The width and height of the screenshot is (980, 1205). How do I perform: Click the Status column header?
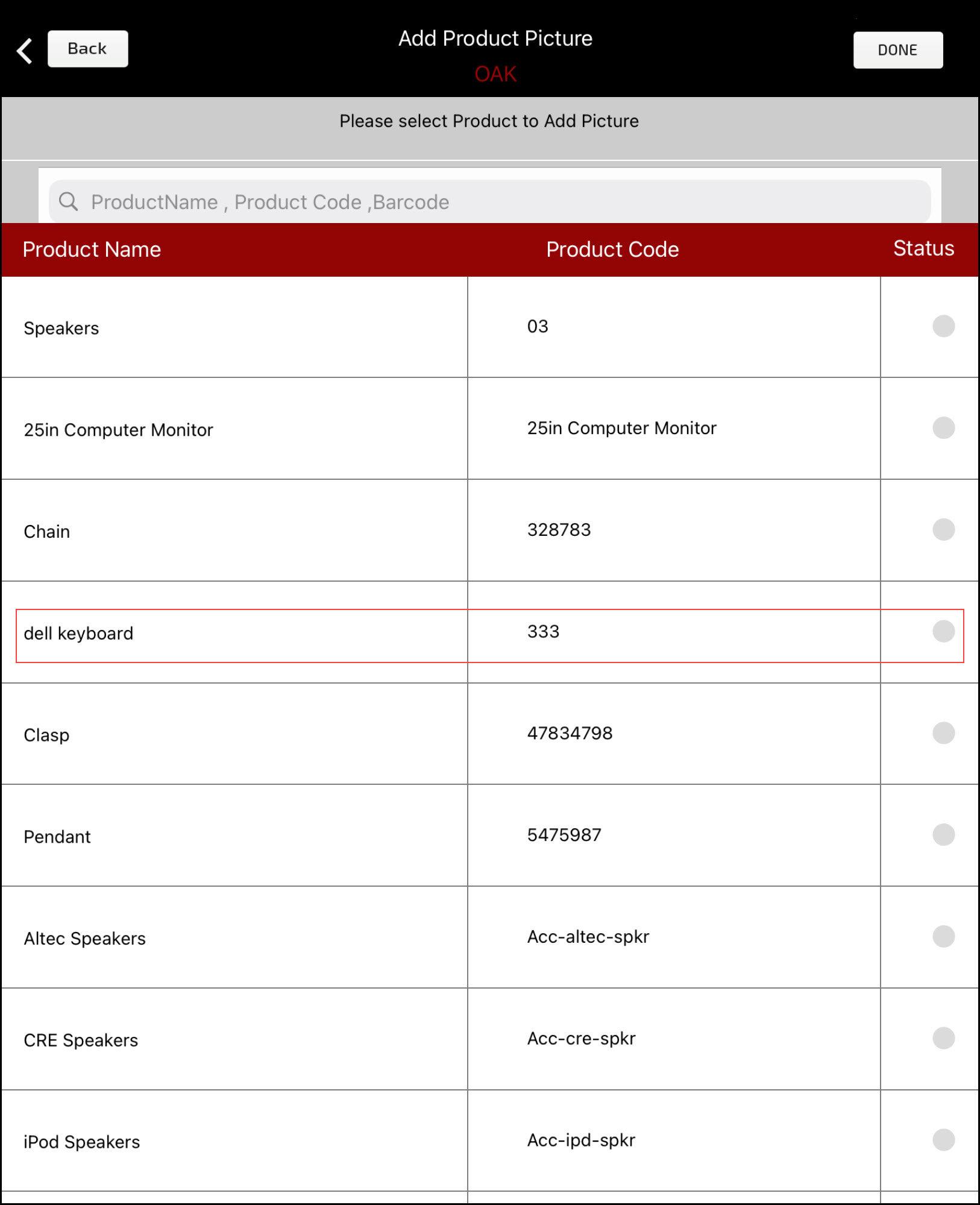[923, 248]
